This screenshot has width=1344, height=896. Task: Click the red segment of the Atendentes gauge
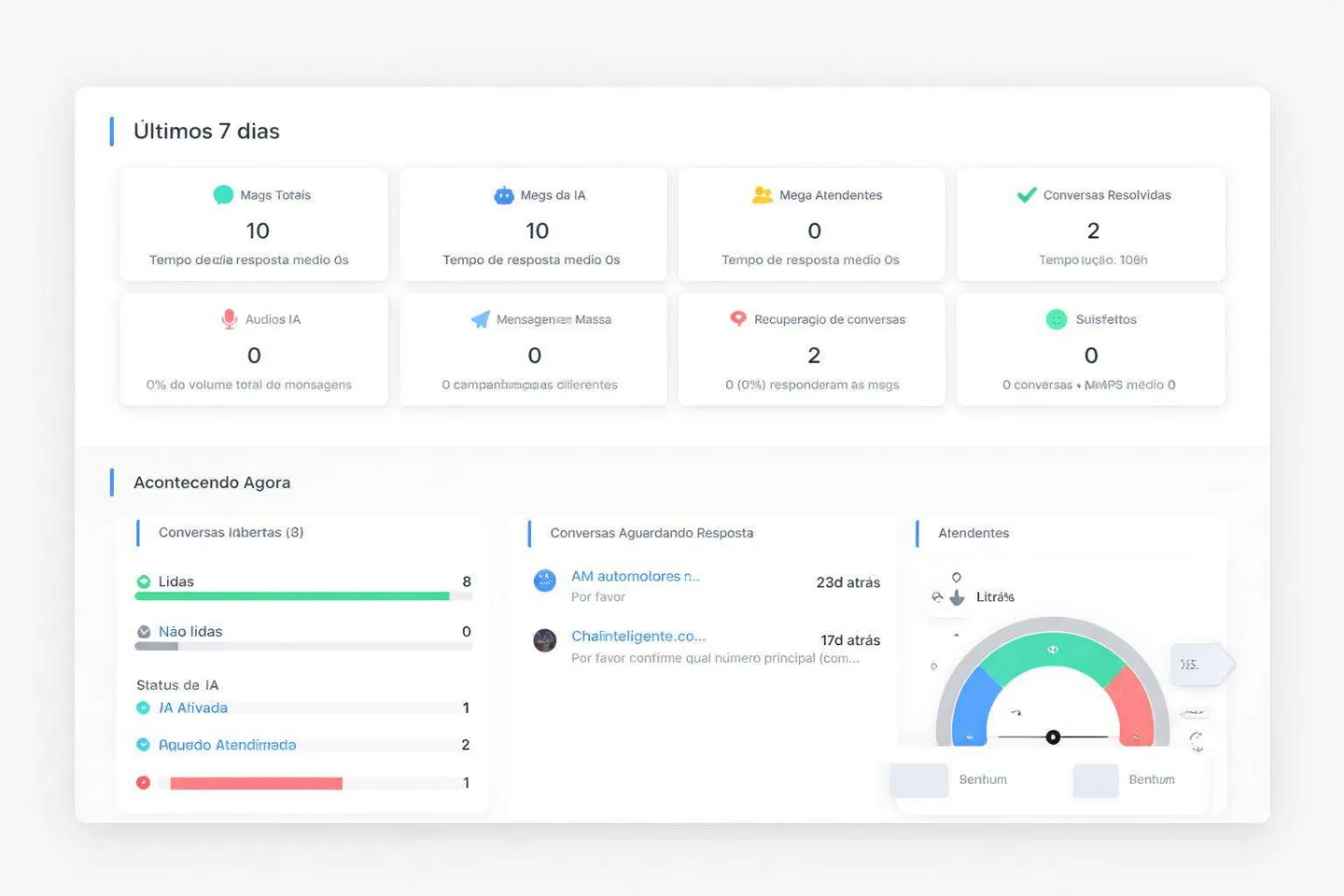click(1131, 707)
